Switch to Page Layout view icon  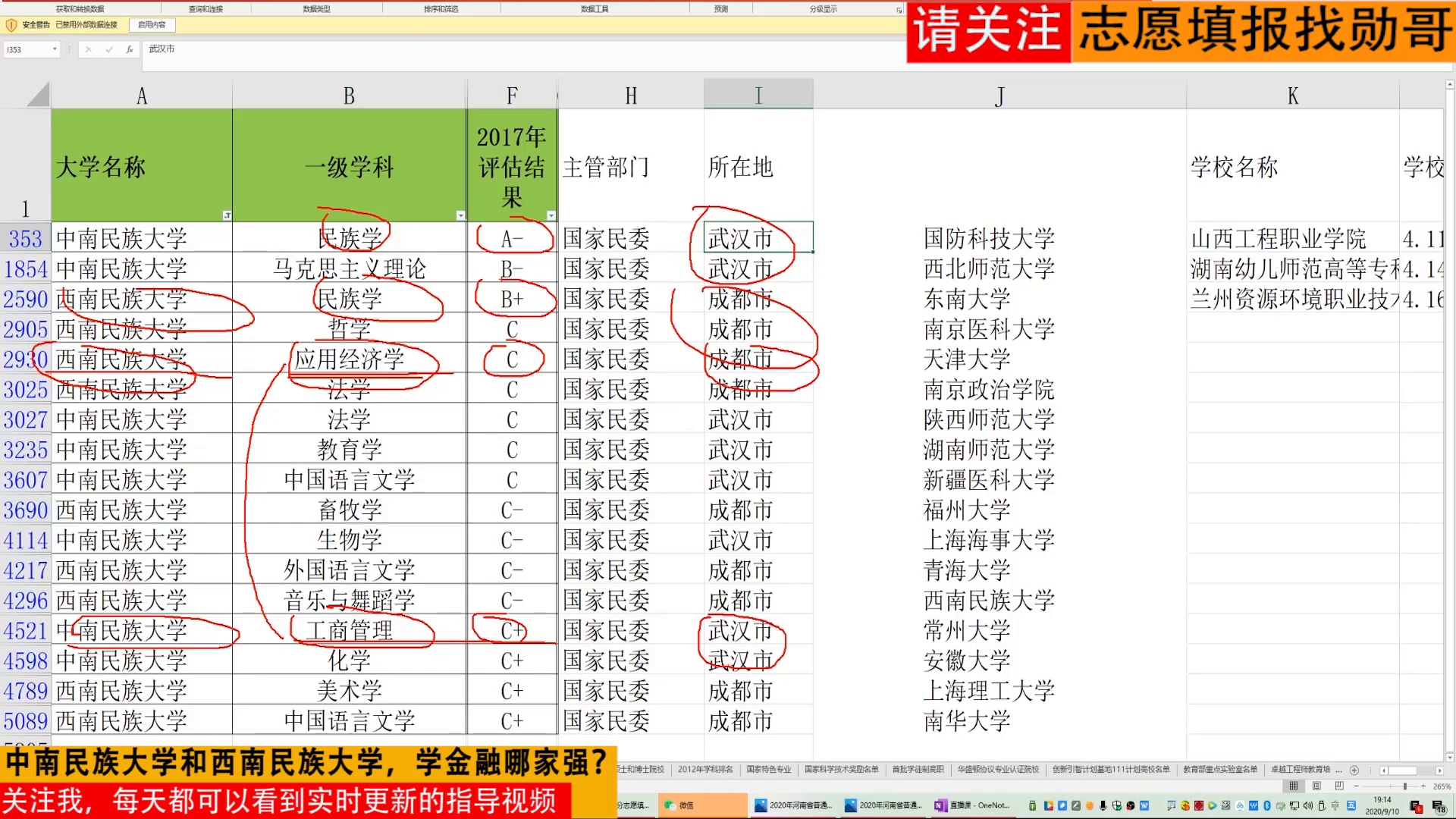point(1316,786)
